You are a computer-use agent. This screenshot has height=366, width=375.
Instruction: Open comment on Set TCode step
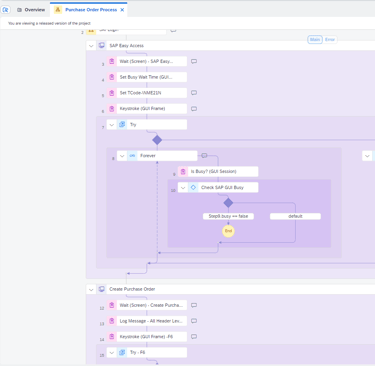click(194, 93)
